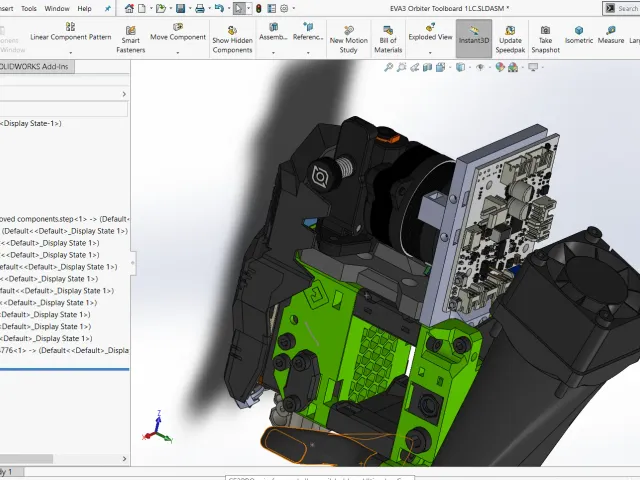
Task: Toggle the Section View icon
Action: coord(427,67)
